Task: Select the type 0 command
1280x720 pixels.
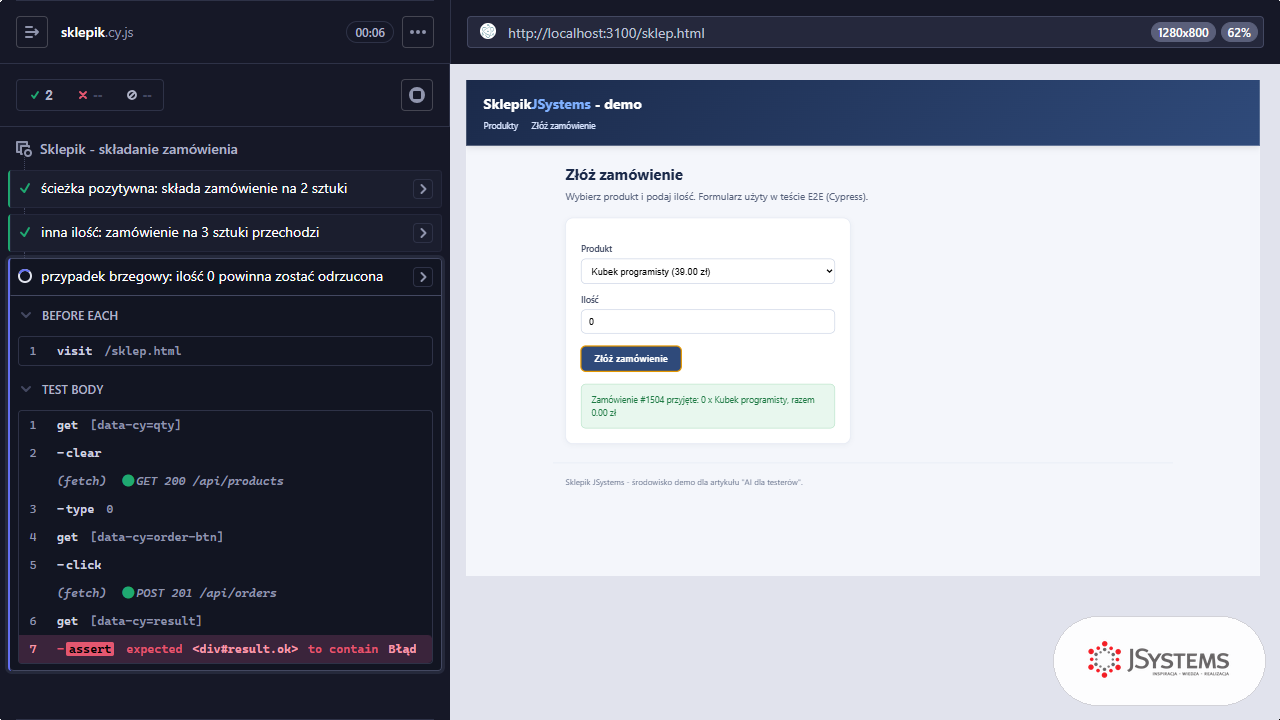Action: click(225, 509)
